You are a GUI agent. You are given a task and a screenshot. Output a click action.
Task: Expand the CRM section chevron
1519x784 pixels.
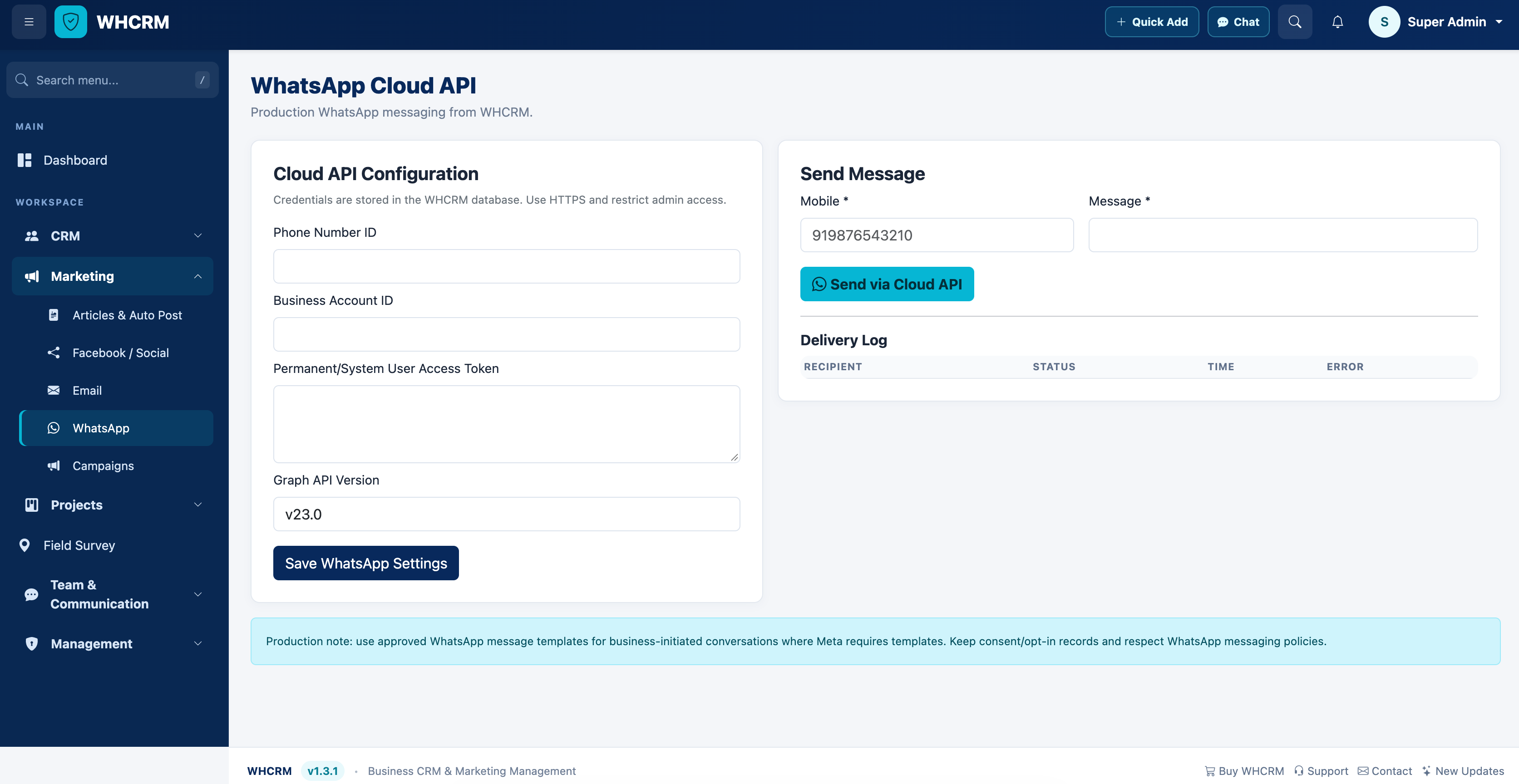pos(198,236)
